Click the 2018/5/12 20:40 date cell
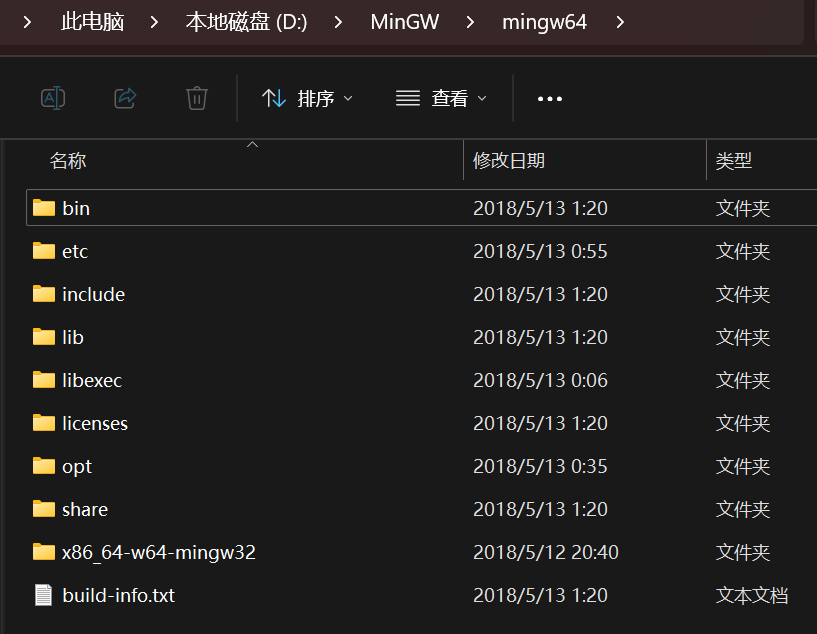 click(546, 552)
